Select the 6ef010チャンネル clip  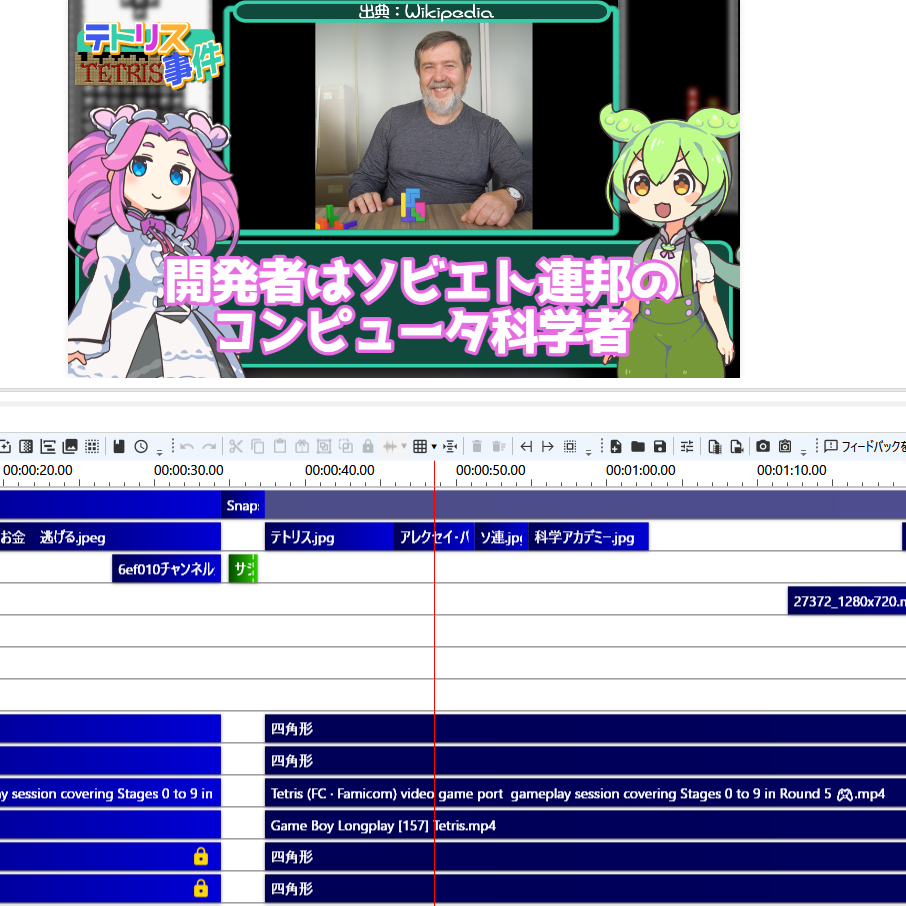coord(166,569)
